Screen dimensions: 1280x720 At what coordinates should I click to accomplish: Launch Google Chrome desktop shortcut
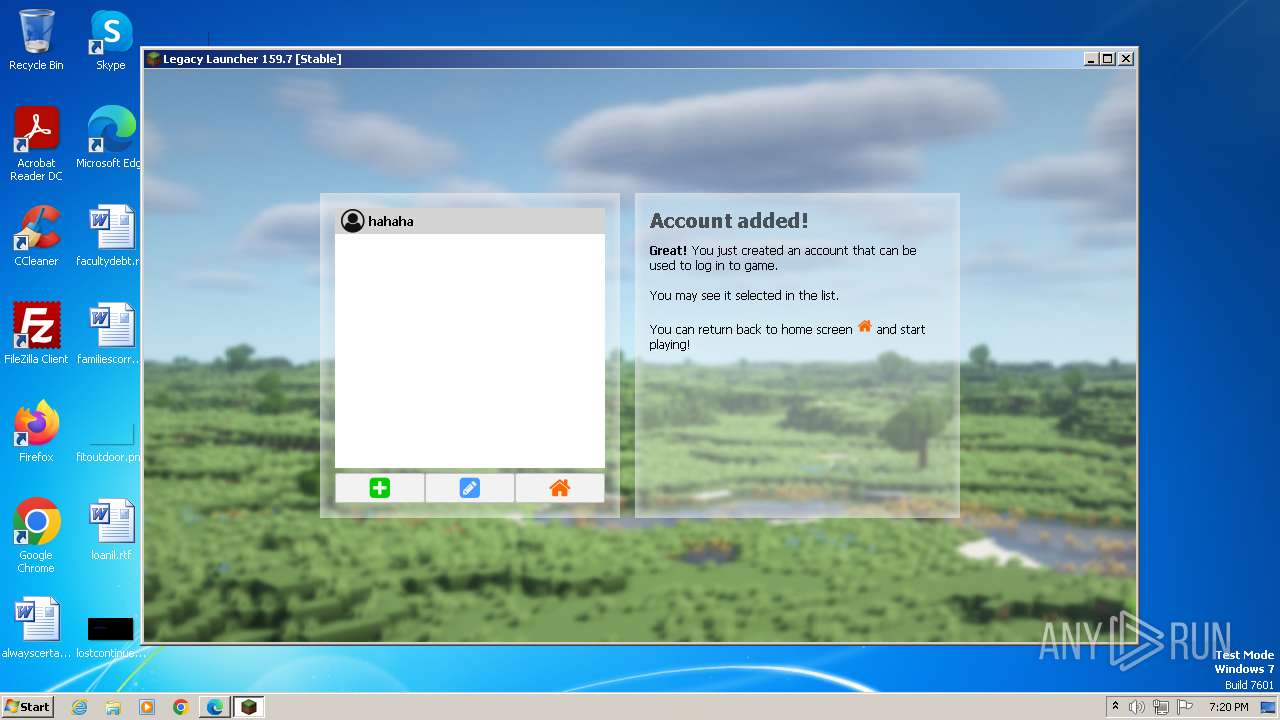pos(36,536)
